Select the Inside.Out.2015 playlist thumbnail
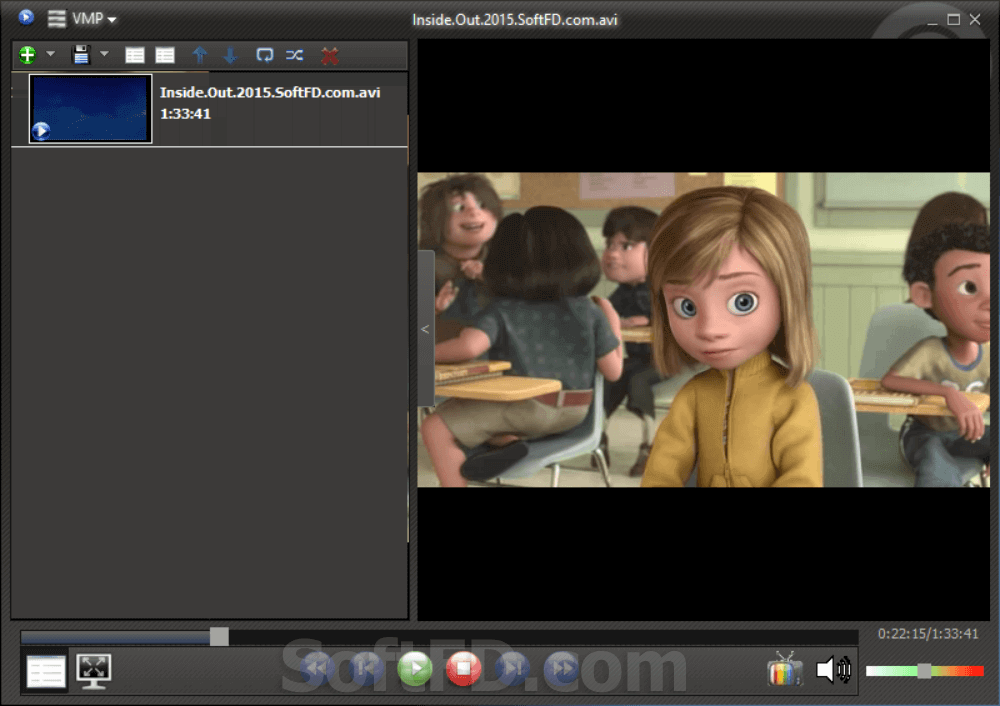 coord(91,108)
